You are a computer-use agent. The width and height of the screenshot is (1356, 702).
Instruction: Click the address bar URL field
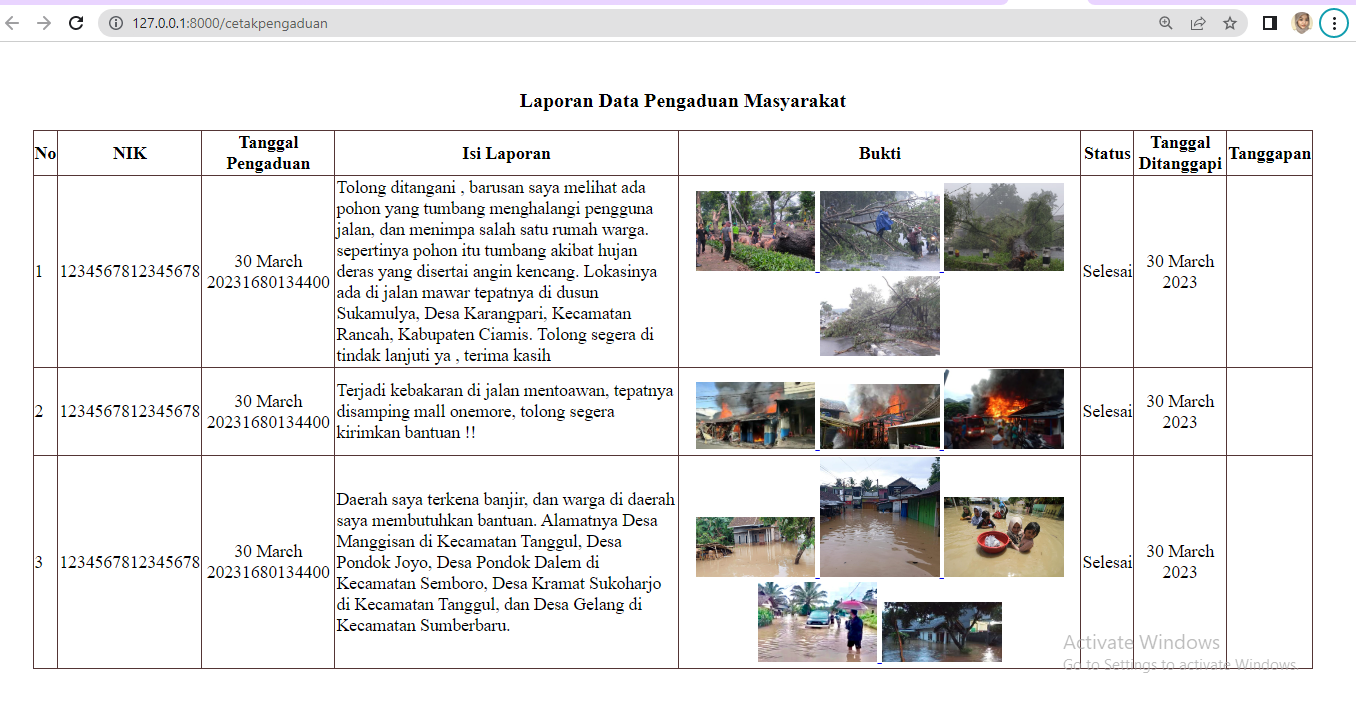pyautogui.click(x=640, y=23)
